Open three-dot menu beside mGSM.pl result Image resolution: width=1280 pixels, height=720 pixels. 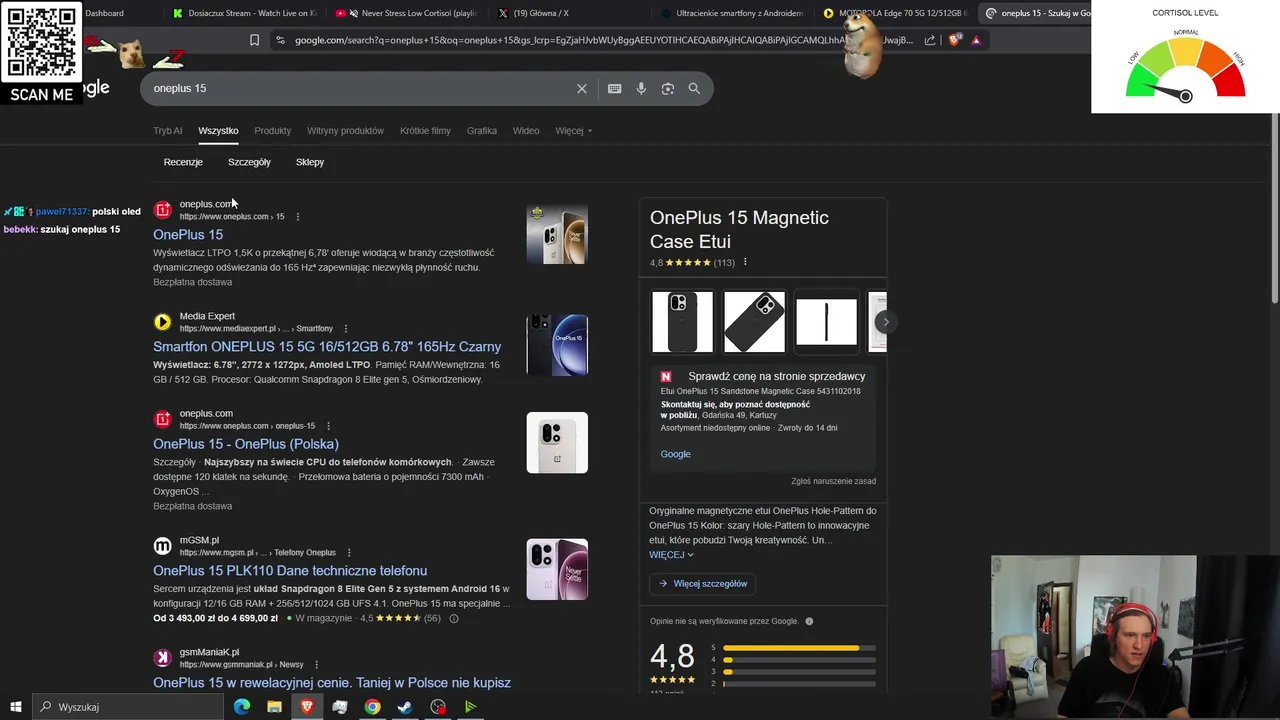(349, 552)
